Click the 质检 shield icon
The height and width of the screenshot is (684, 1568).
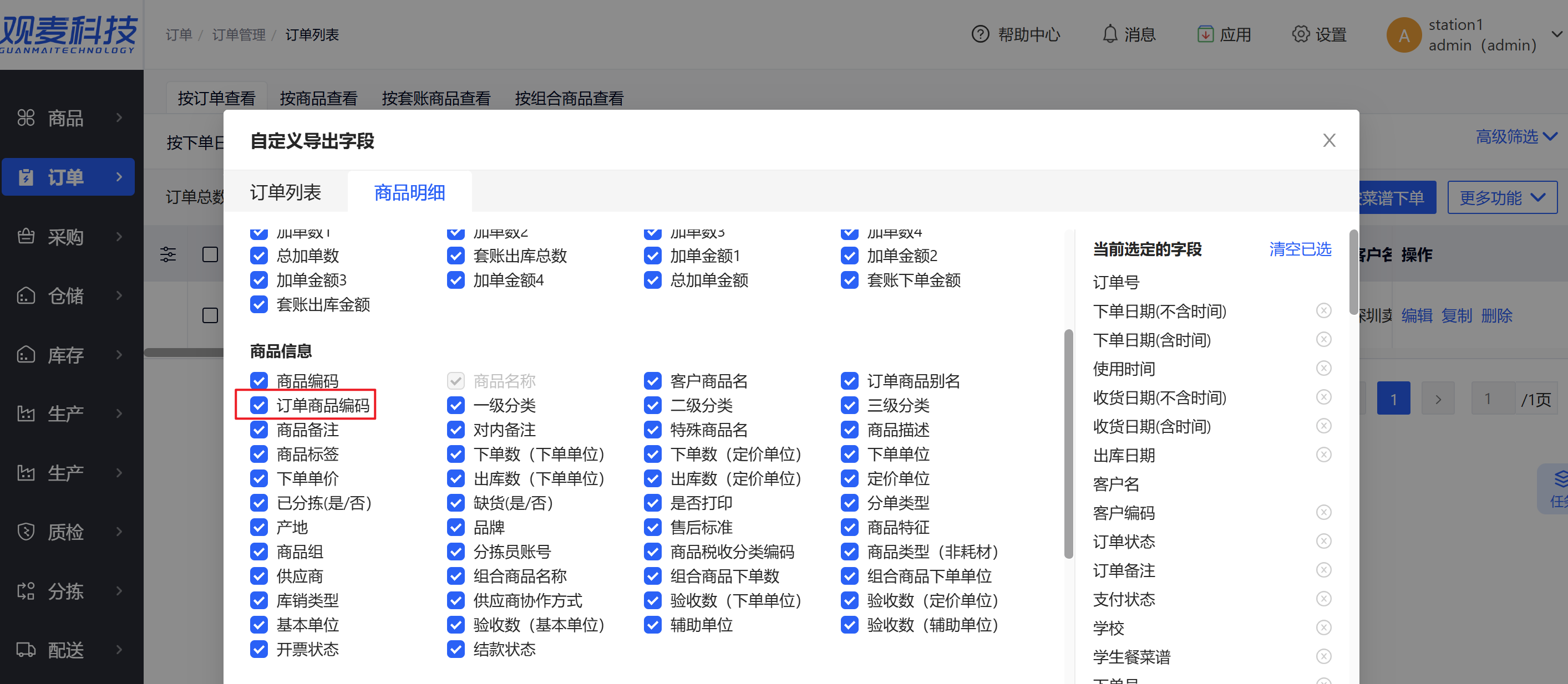click(x=26, y=531)
